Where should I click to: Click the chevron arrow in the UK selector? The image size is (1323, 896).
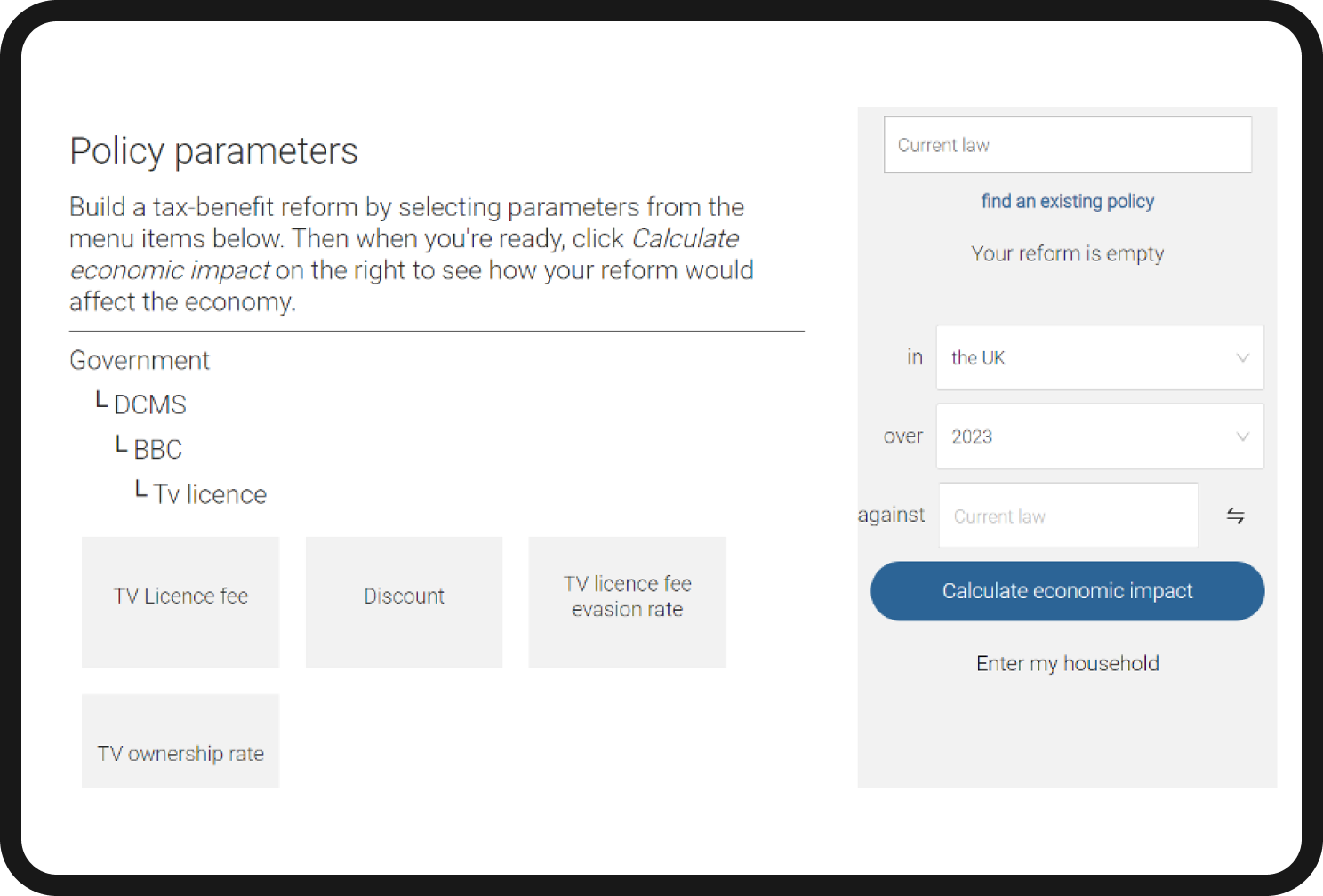(1242, 357)
